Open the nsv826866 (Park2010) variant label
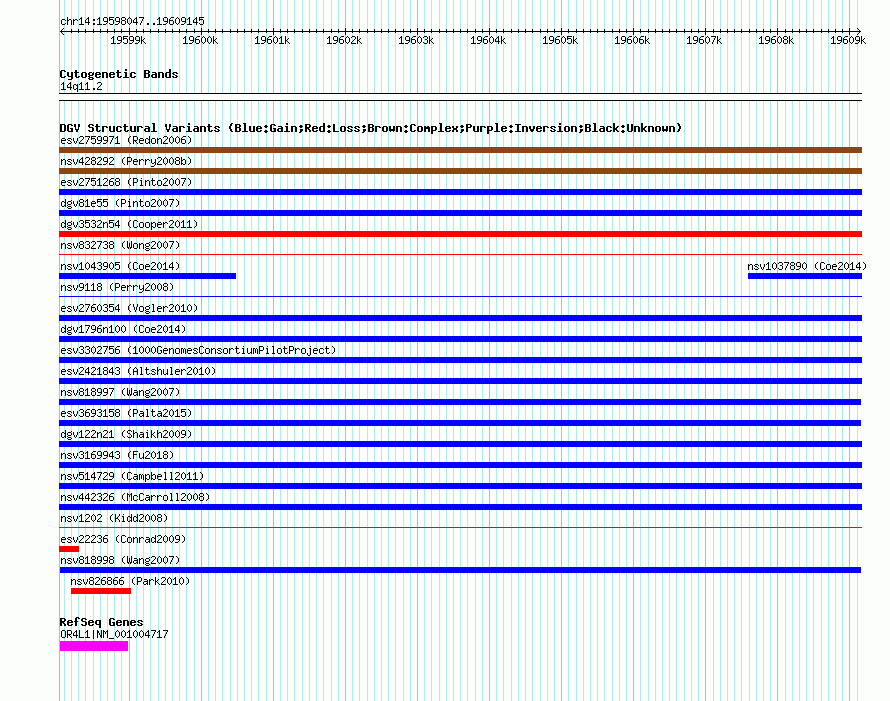 coord(130,581)
